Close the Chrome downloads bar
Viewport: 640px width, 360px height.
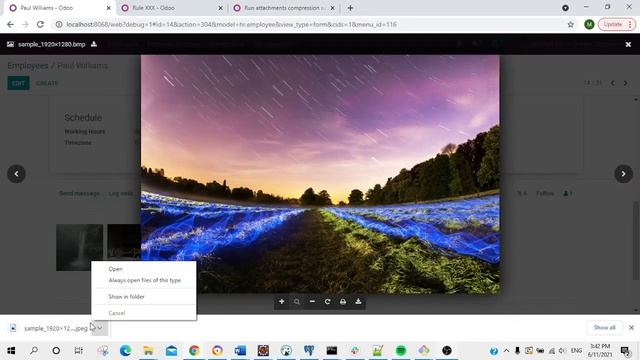point(631,328)
